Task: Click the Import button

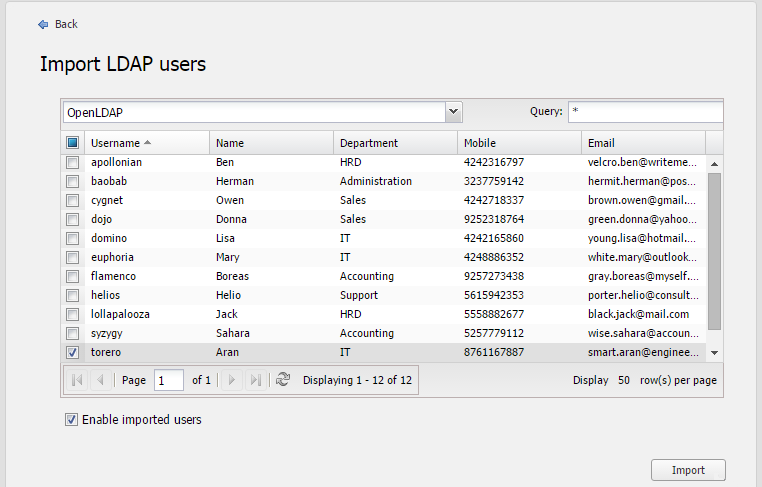Action: 688,470
